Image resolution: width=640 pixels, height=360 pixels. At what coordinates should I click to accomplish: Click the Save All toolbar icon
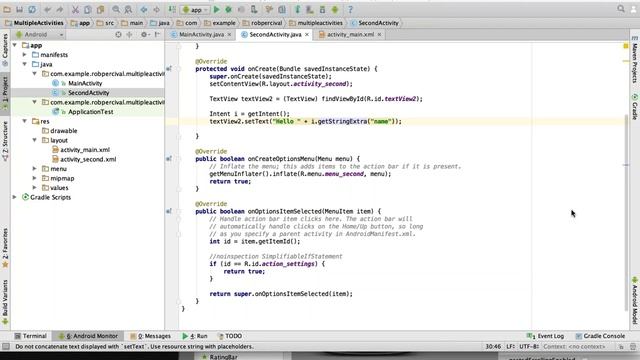19,9
